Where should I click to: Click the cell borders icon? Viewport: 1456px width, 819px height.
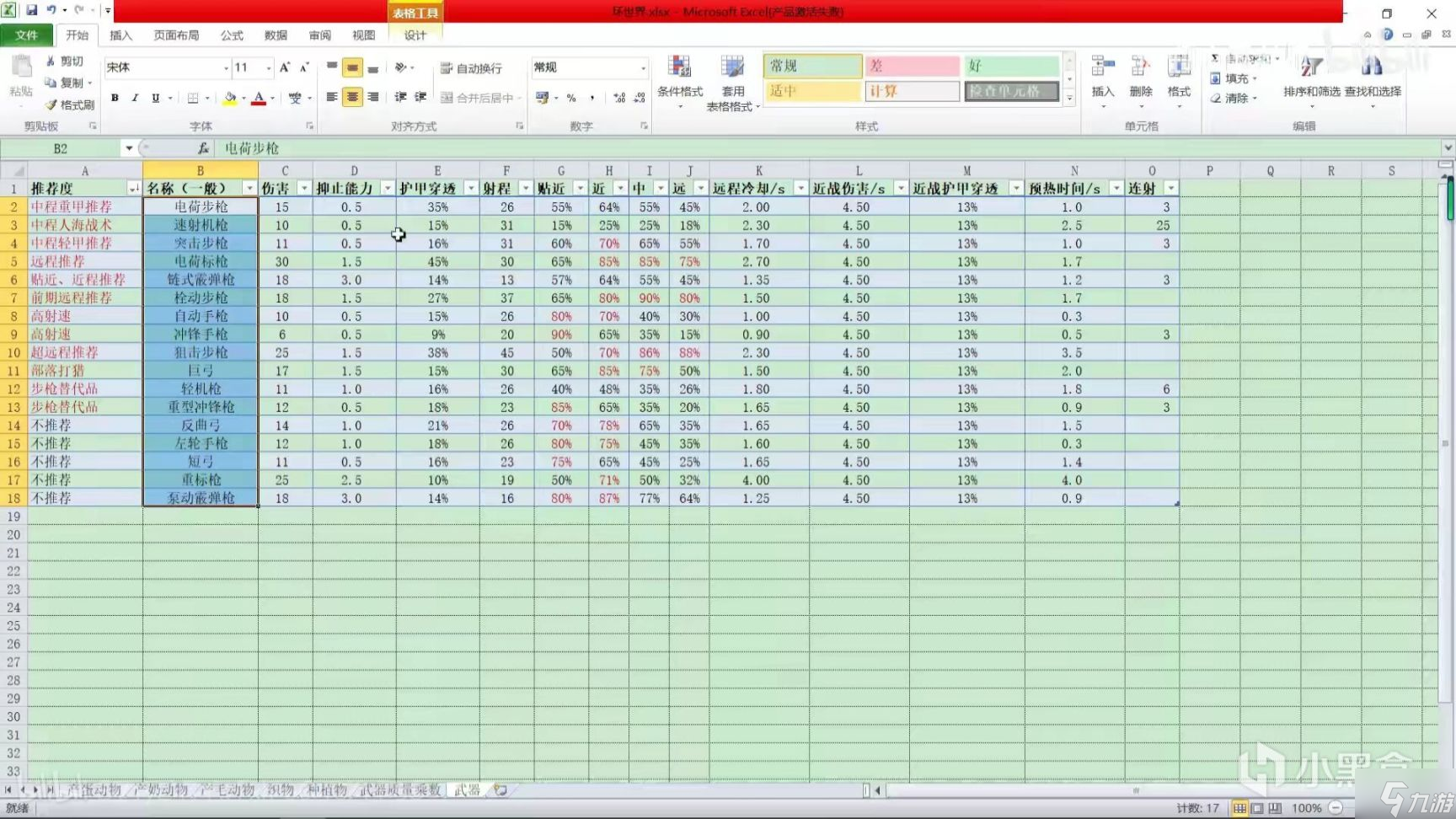193,98
